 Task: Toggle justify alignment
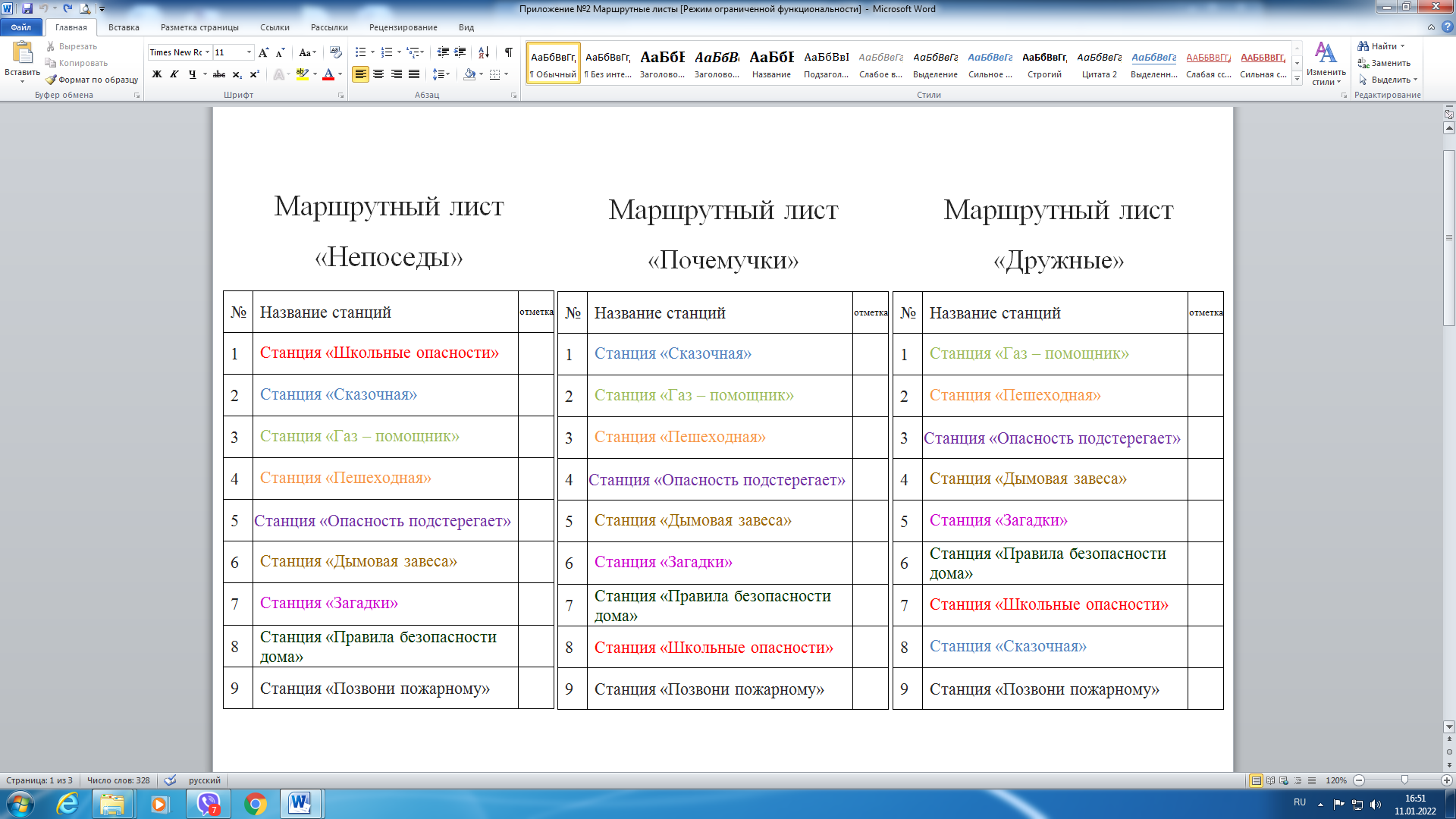click(414, 74)
